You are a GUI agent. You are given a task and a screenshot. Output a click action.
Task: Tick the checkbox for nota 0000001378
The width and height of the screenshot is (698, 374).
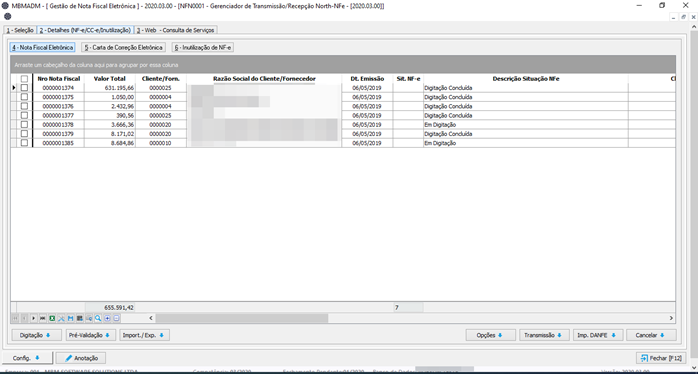click(24, 125)
